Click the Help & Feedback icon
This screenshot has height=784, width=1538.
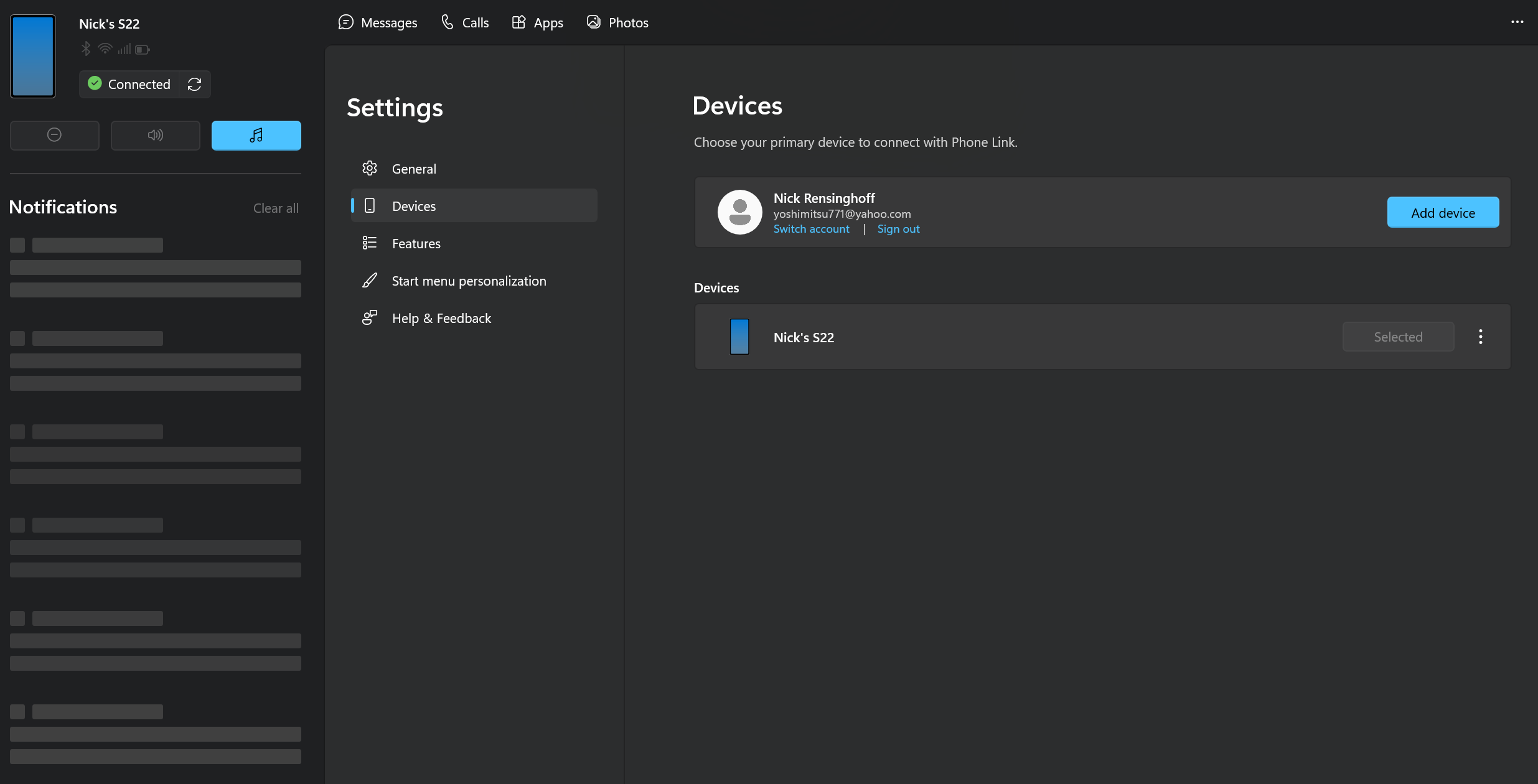click(370, 318)
